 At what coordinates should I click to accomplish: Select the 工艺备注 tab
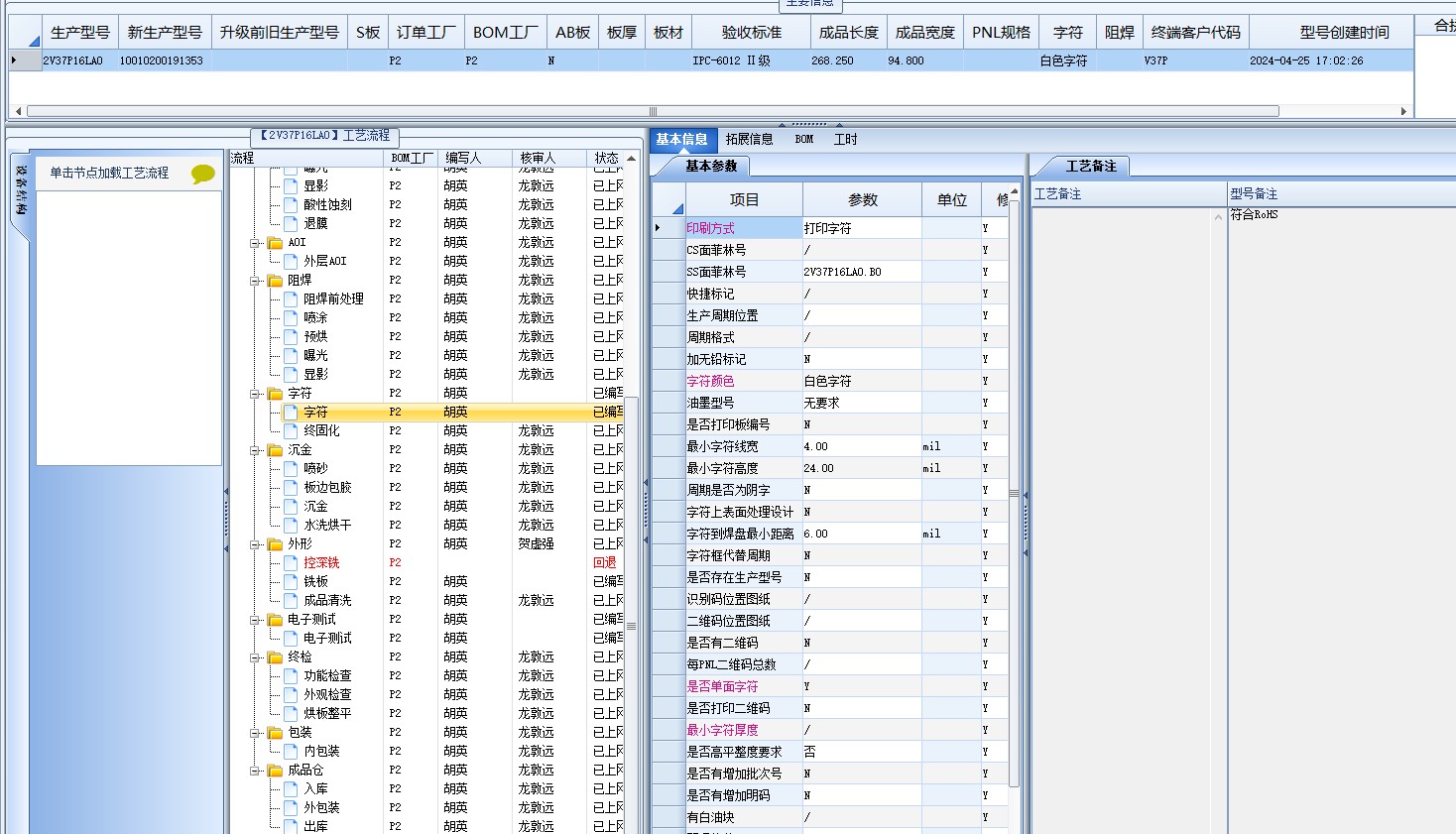pyautogui.click(x=1091, y=167)
